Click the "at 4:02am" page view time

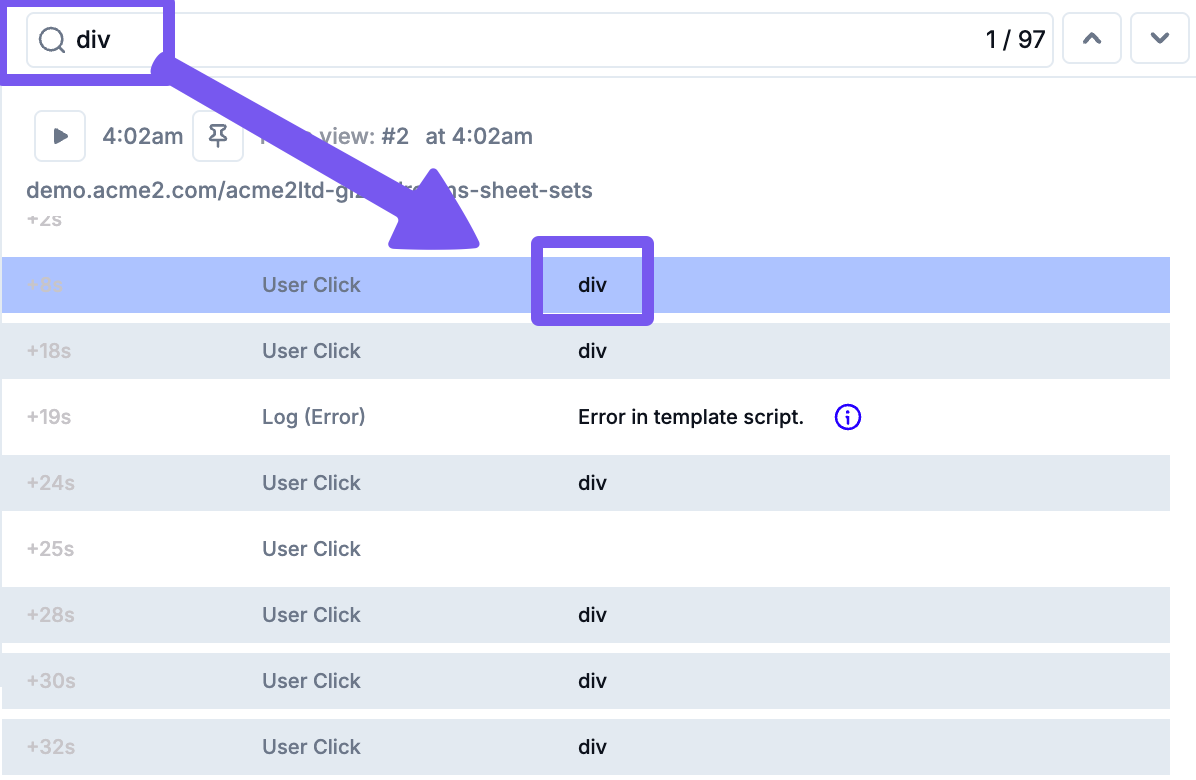tap(479, 136)
